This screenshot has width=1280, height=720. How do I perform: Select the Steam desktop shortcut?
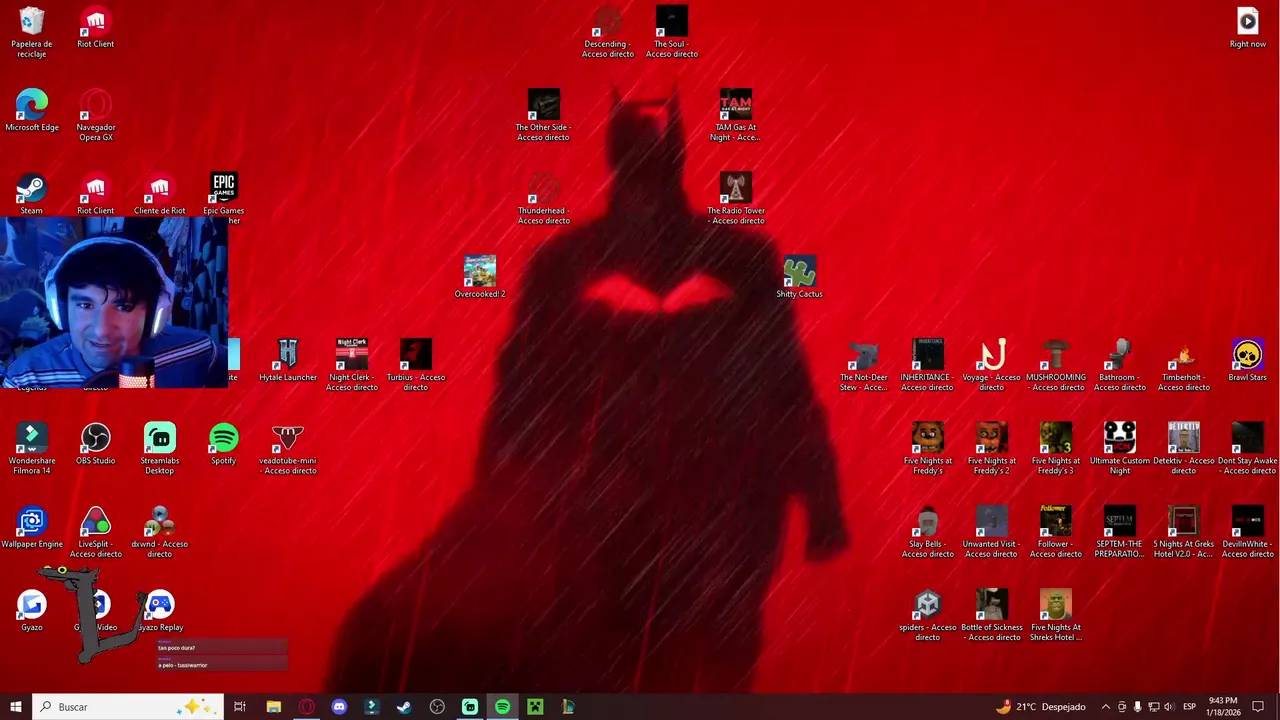coord(32,194)
